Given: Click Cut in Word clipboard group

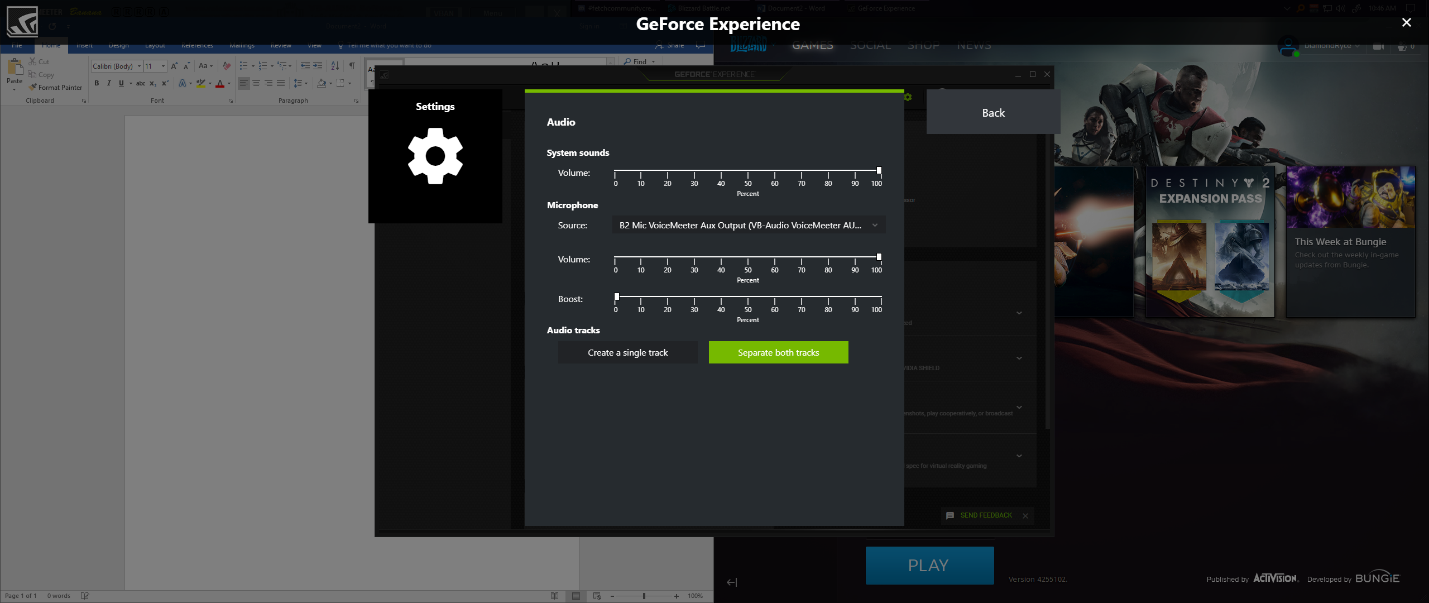Looking at the screenshot, I should 40,62.
